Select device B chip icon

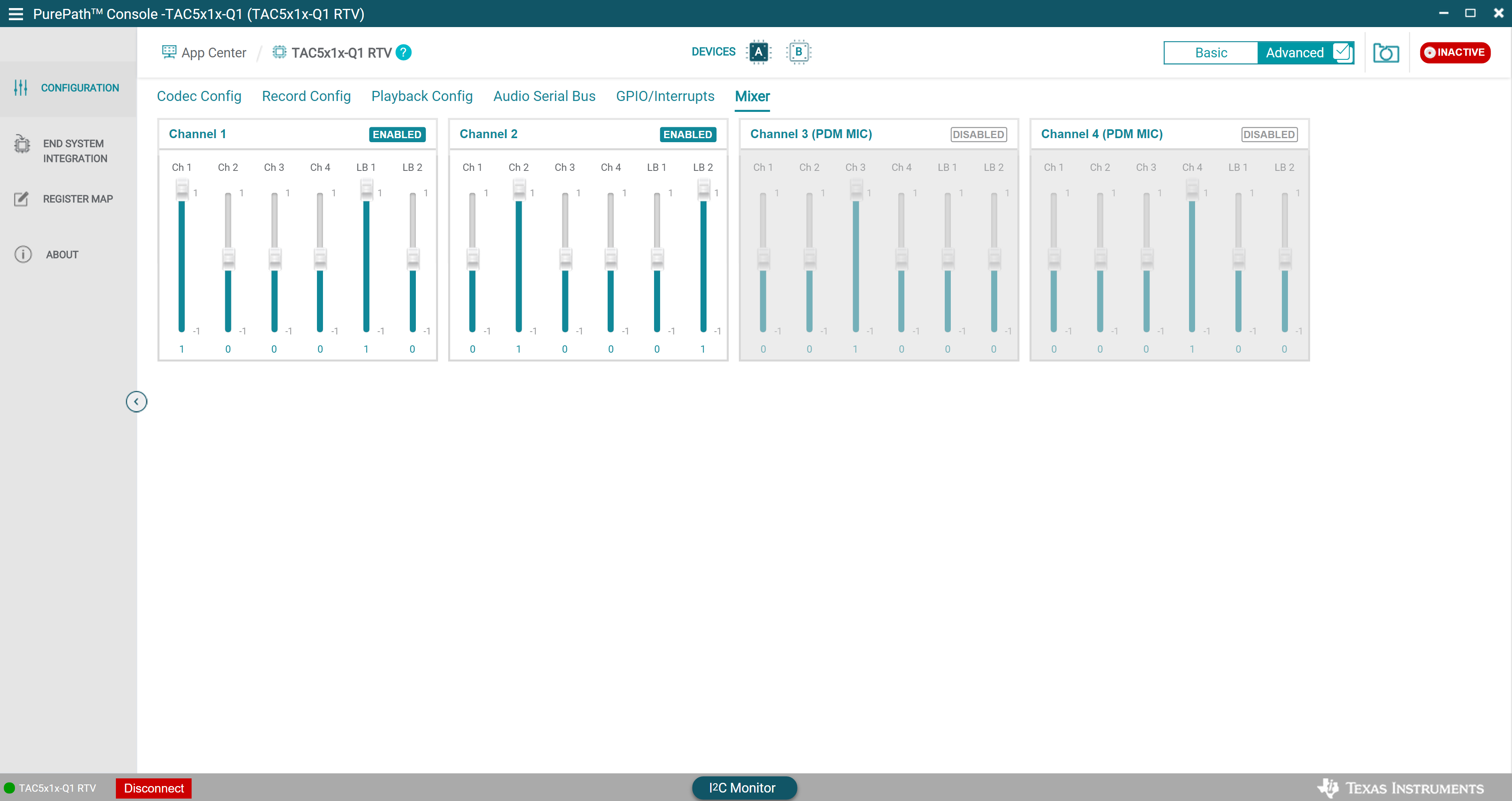[798, 52]
